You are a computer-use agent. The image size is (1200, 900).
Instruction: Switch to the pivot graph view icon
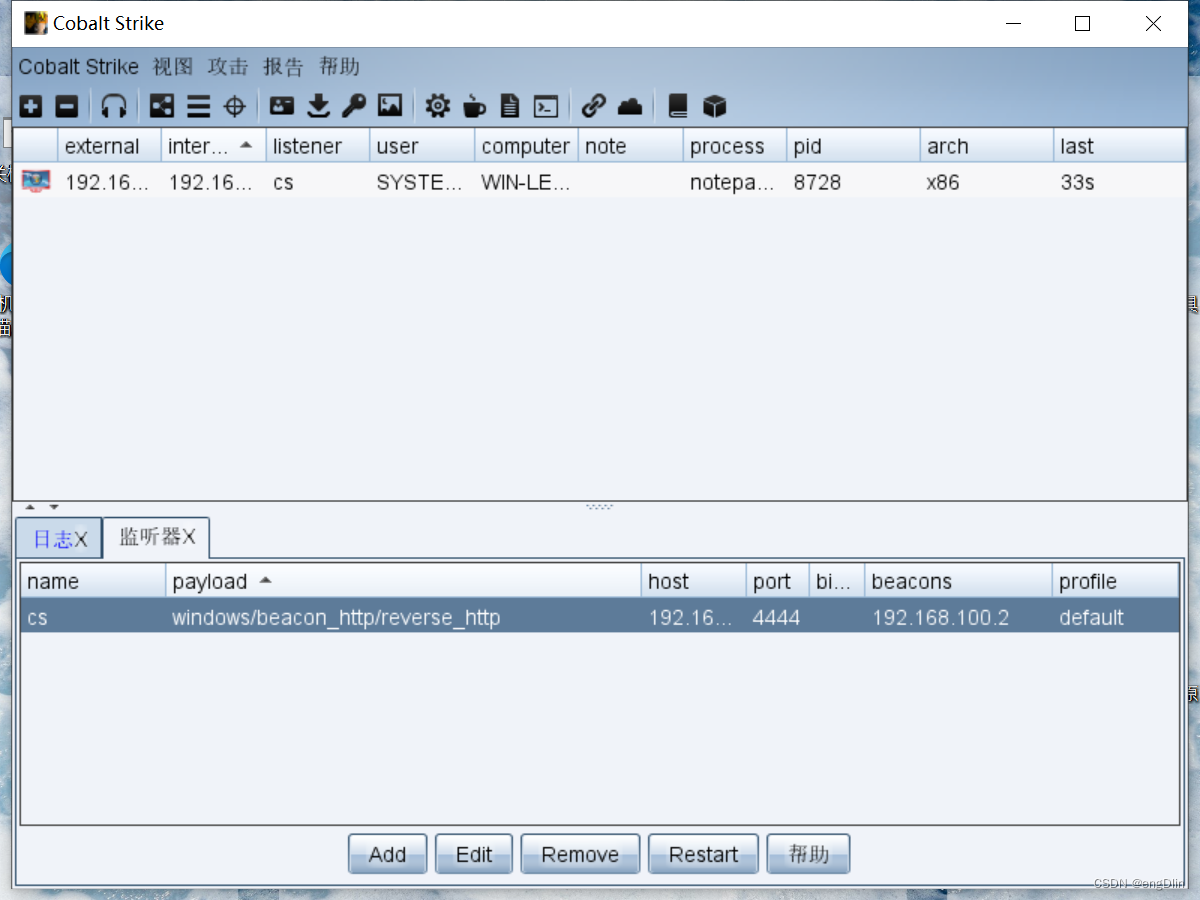[x=162, y=105]
